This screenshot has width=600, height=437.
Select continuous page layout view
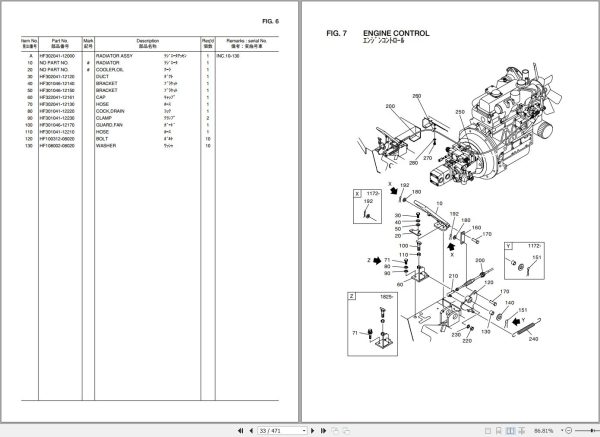(x=499, y=431)
